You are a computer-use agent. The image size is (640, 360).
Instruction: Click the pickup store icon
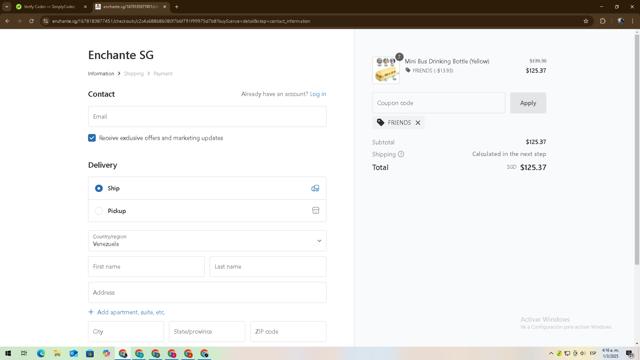point(316,211)
